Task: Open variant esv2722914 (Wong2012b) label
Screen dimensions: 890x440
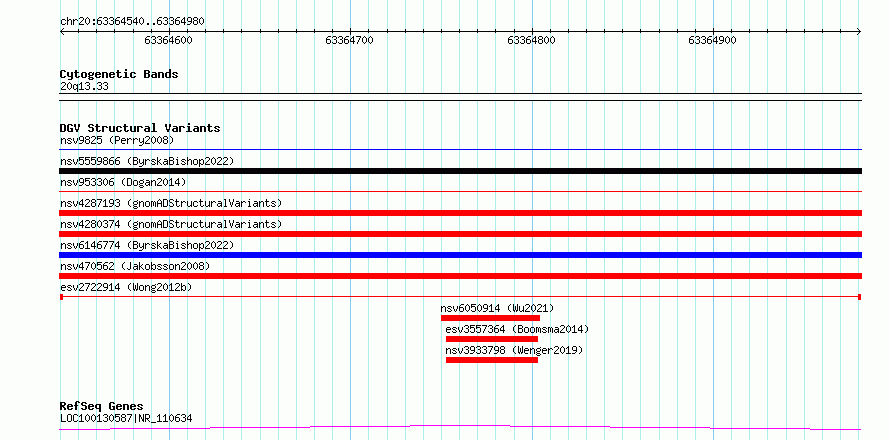Action: click(125, 287)
